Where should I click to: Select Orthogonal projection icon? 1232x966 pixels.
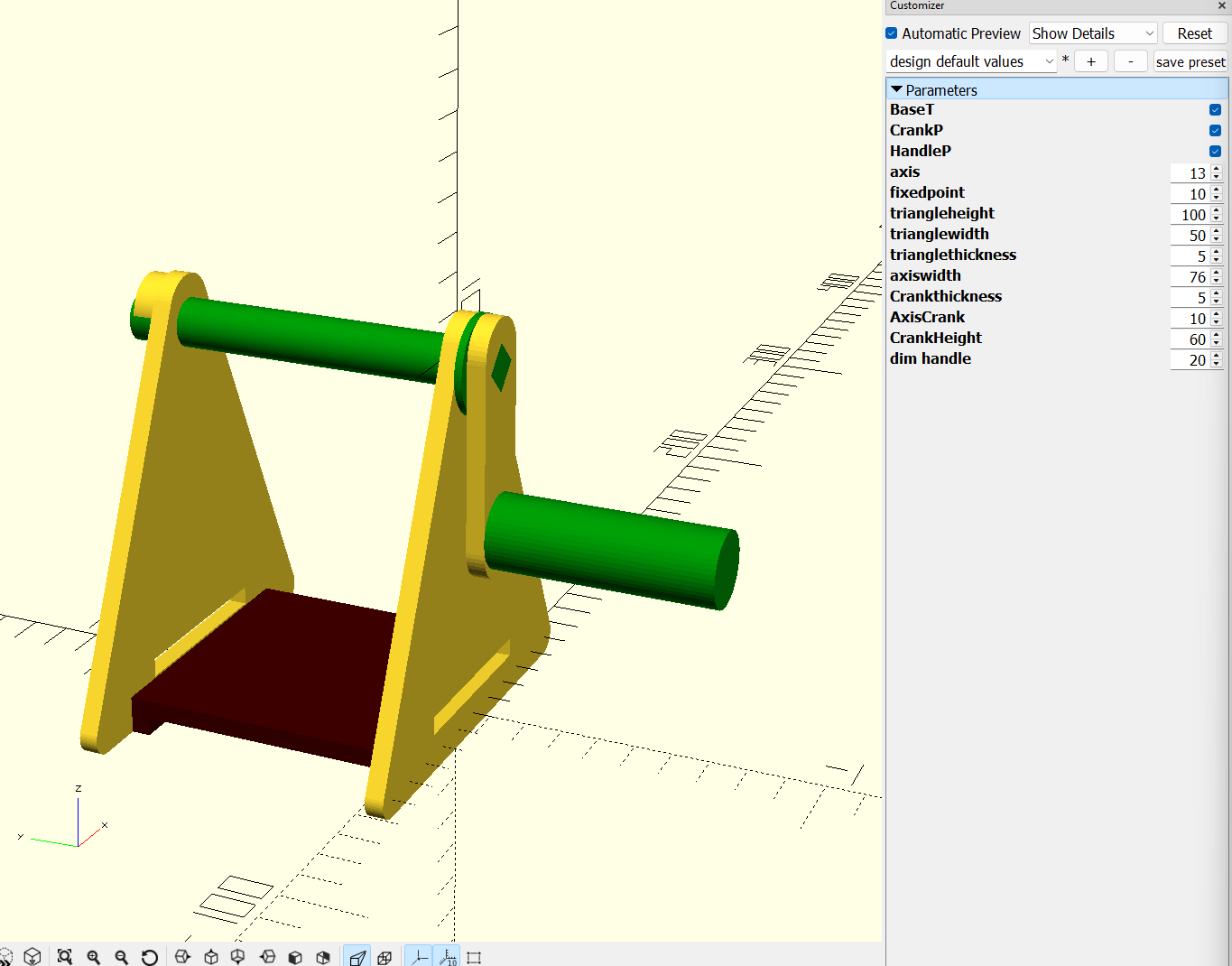(384, 957)
